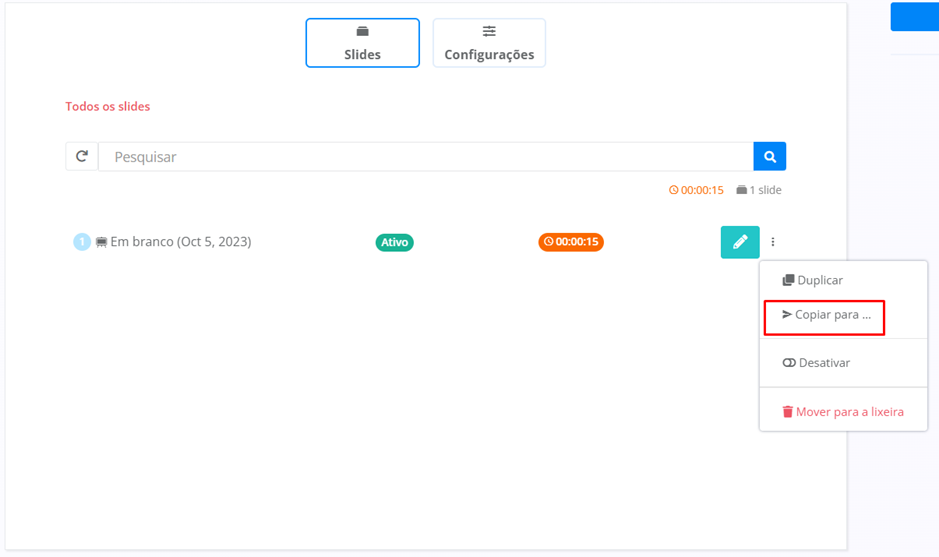
Task: Toggle the three-dot slide options menu
Action: 773,242
